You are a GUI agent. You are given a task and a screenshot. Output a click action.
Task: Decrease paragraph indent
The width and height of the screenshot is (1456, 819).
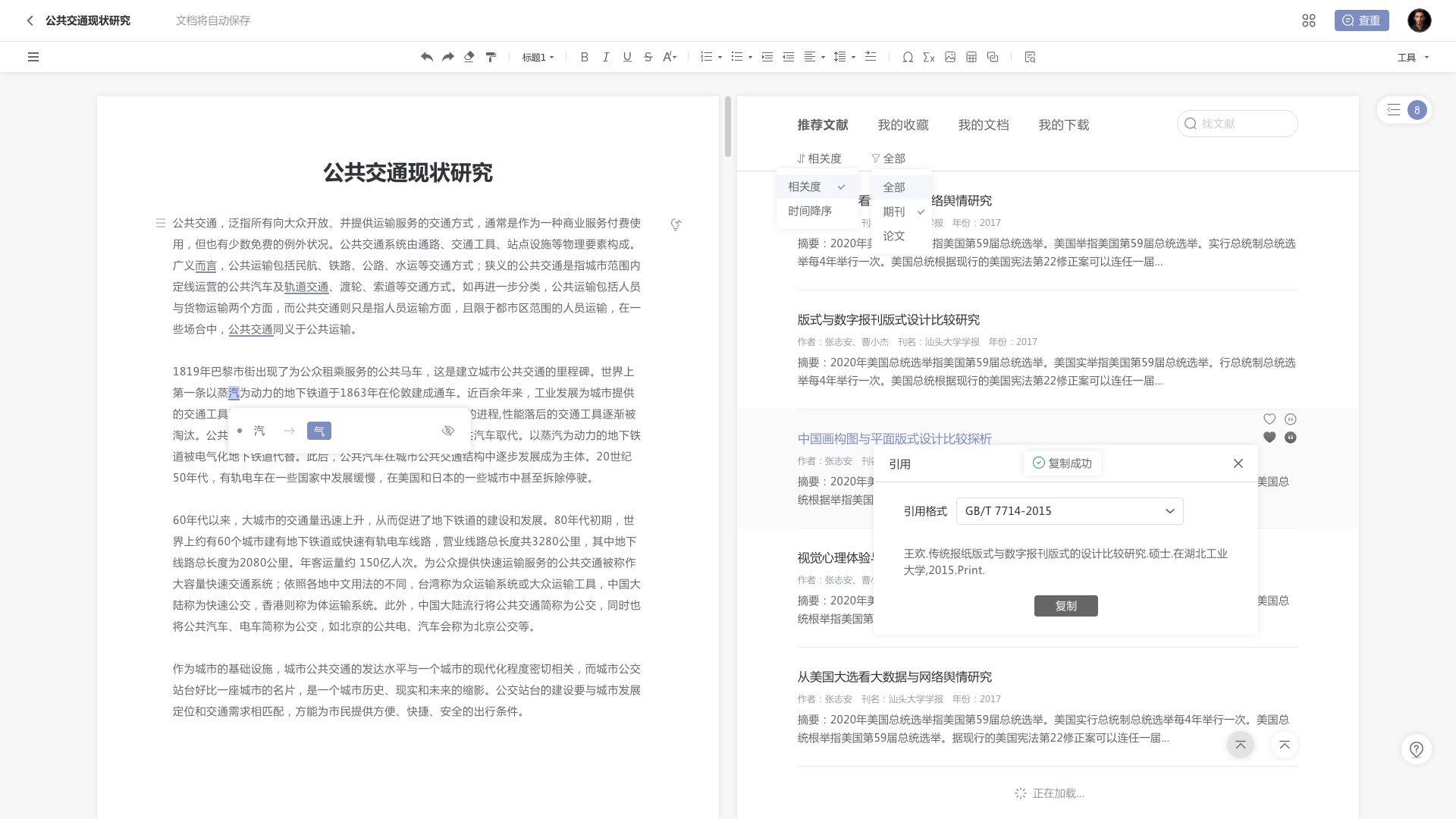789,57
